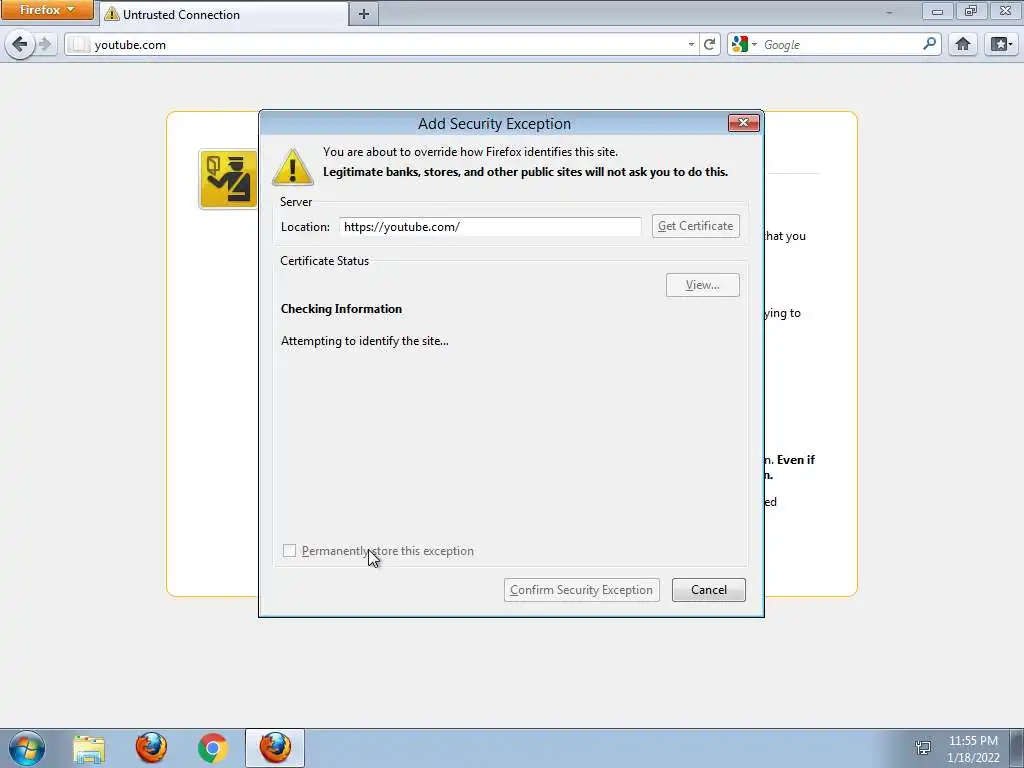
Task: Launch Google Chrome from taskbar
Action: tap(213, 748)
